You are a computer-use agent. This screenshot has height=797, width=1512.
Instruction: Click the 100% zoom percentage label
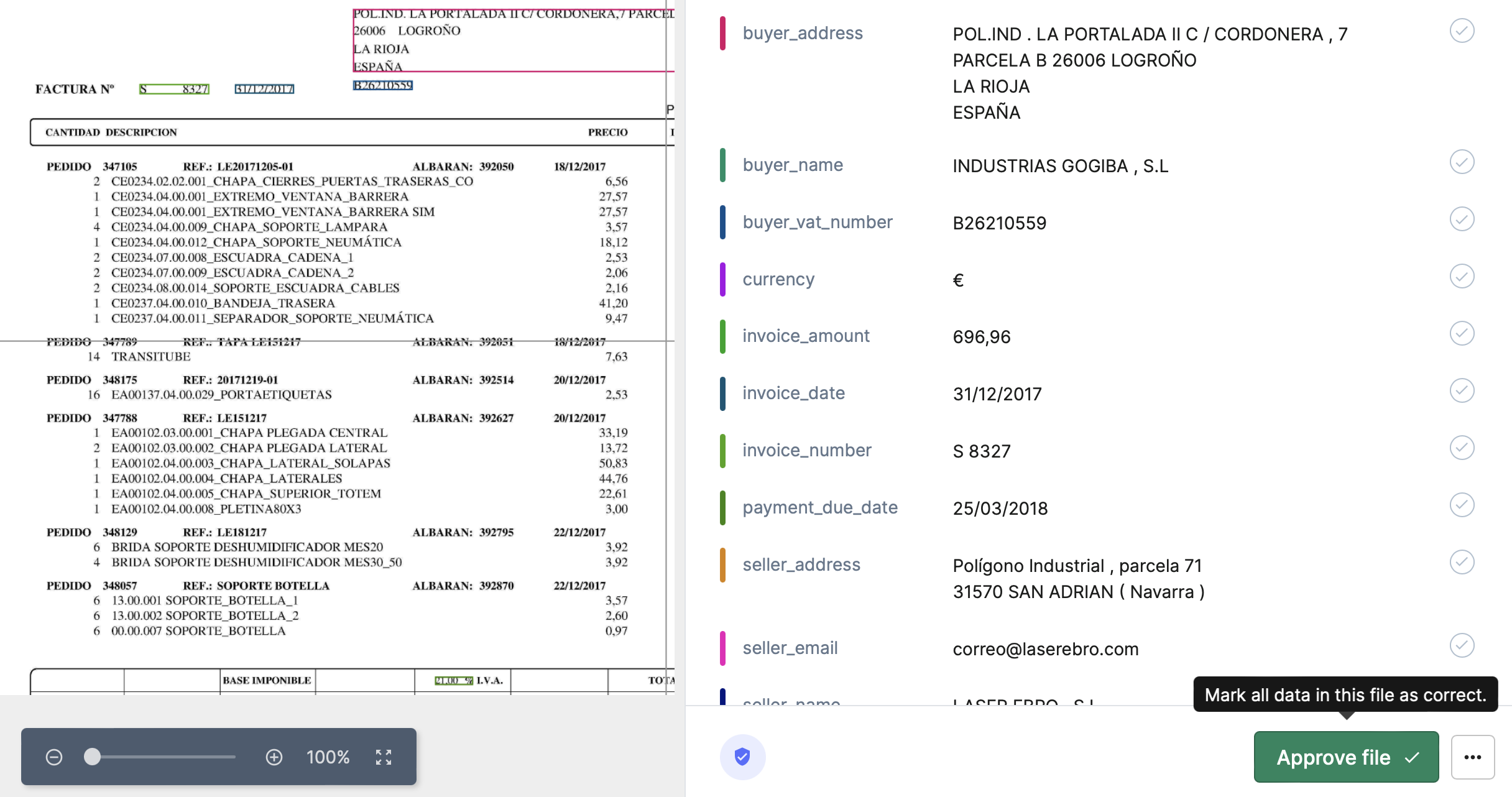328,757
